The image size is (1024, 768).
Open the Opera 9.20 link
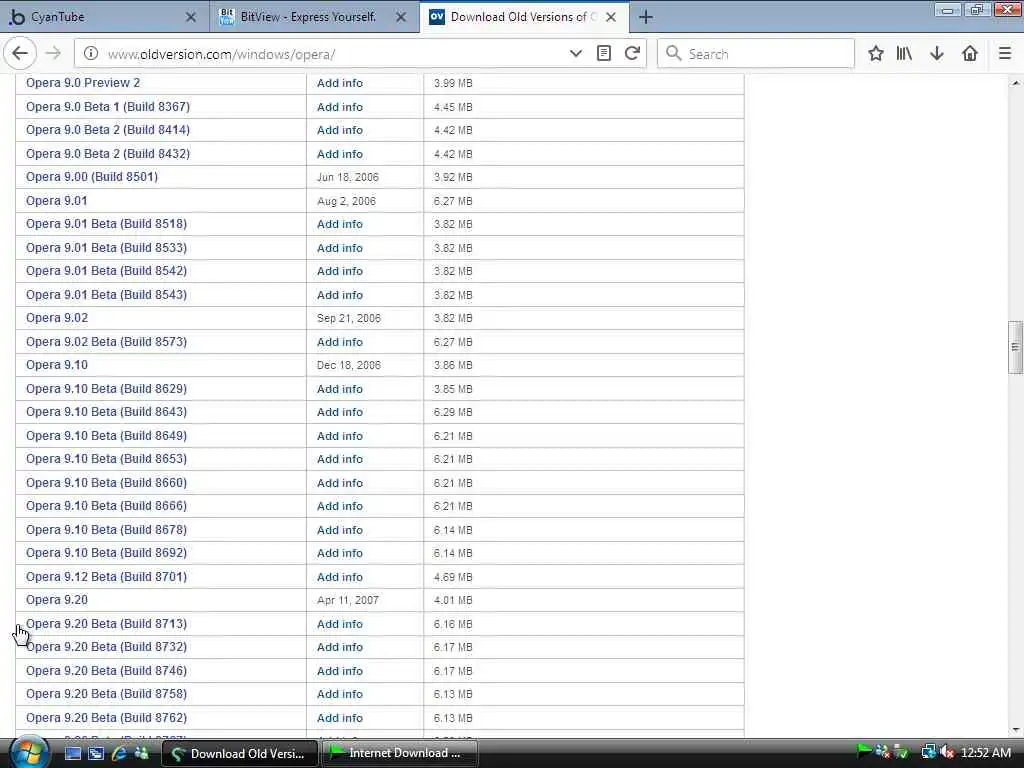click(x=57, y=600)
